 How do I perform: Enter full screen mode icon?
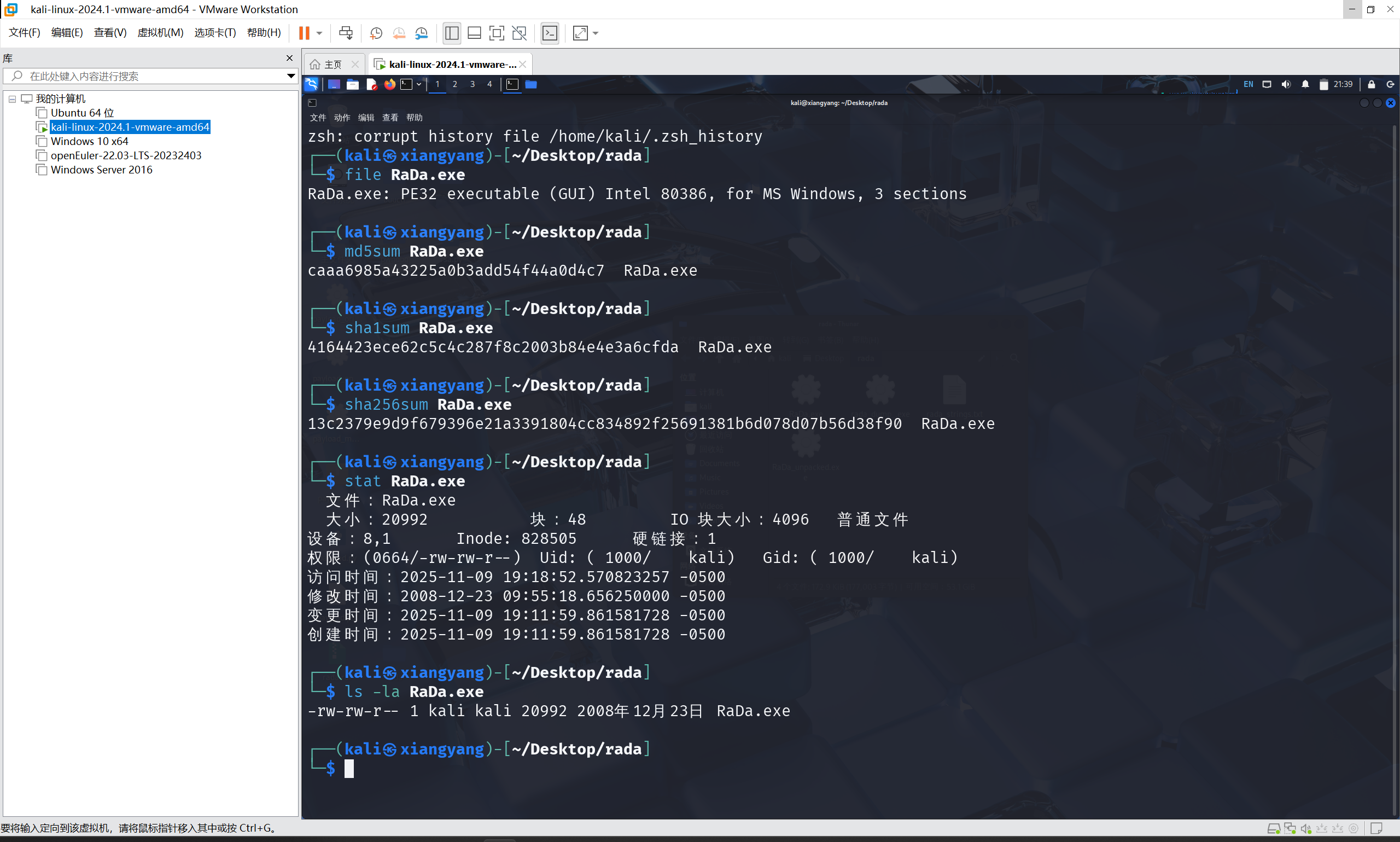[x=496, y=33]
